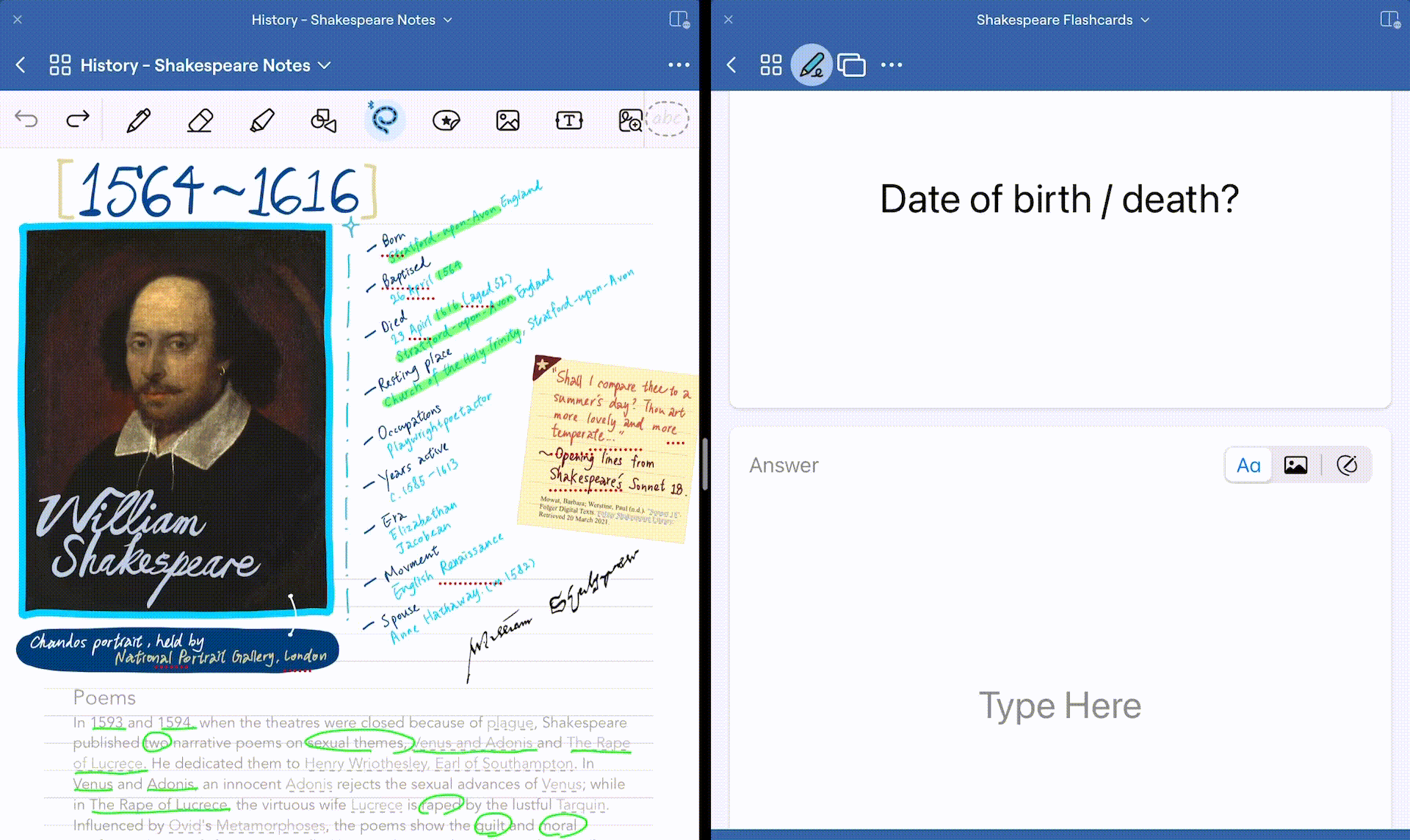Choose the Image insert tool
This screenshot has width=1410, height=840.
pyautogui.click(x=507, y=120)
